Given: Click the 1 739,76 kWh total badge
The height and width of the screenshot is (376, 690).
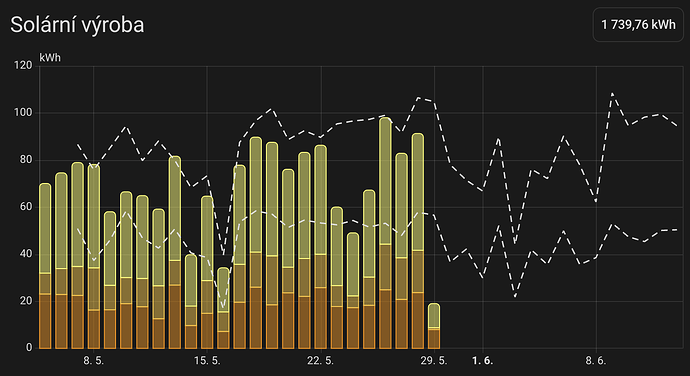Looking at the screenshot, I should tap(638, 25).
